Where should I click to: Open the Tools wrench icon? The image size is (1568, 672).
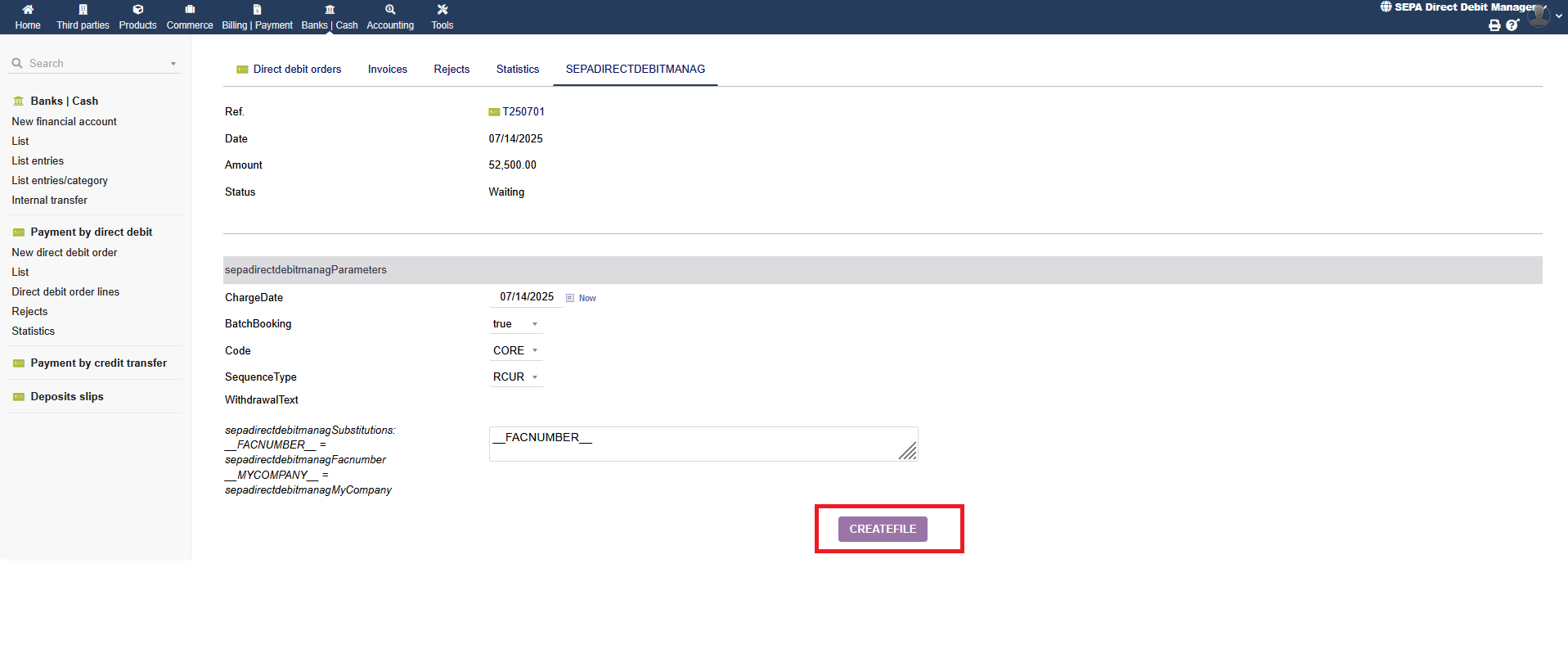[x=443, y=10]
